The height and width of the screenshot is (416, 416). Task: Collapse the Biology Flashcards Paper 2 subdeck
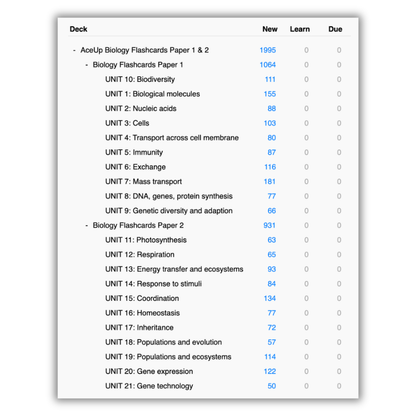coord(87,226)
